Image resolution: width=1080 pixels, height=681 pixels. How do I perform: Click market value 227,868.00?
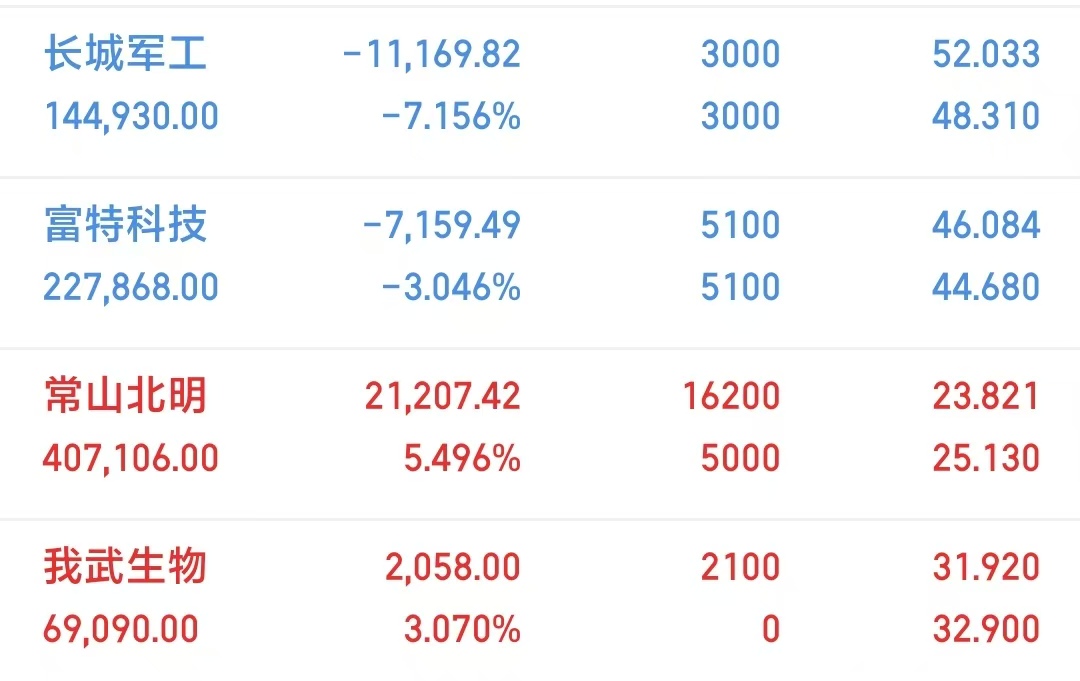tap(131, 288)
